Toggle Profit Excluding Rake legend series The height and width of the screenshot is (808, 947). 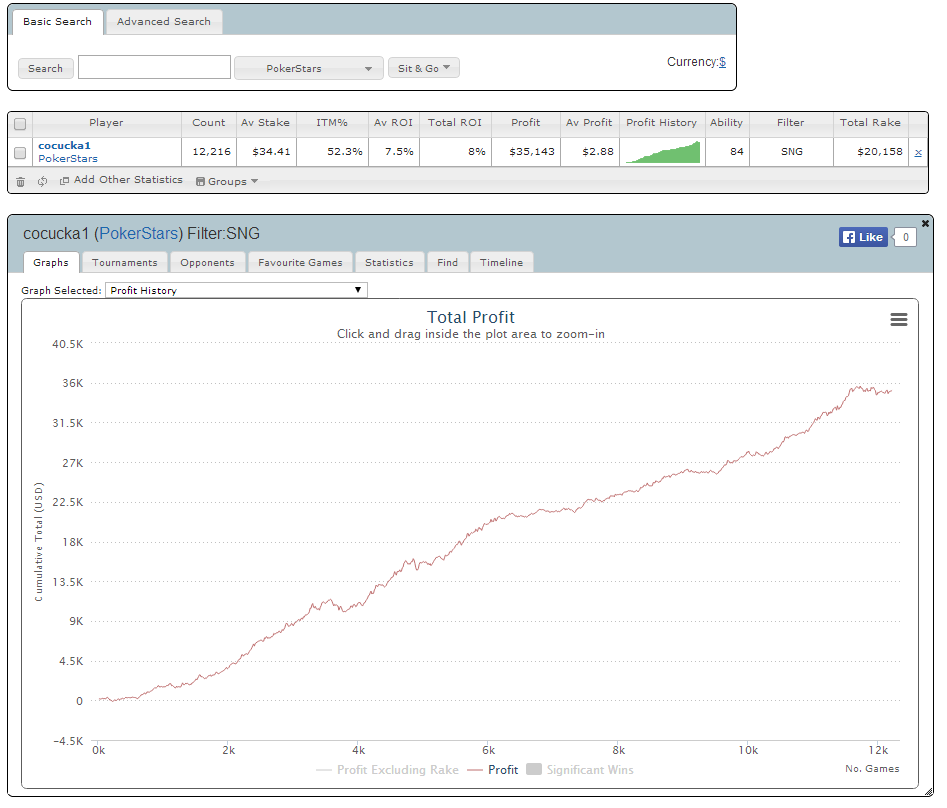point(387,770)
